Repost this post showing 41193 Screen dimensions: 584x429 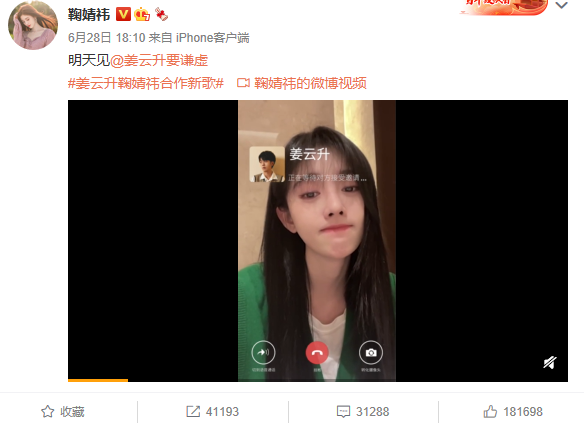(212, 411)
